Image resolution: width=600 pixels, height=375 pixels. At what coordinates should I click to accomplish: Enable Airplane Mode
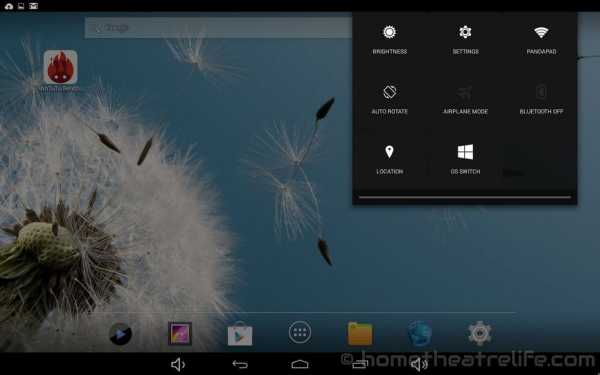pyautogui.click(x=465, y=99)
